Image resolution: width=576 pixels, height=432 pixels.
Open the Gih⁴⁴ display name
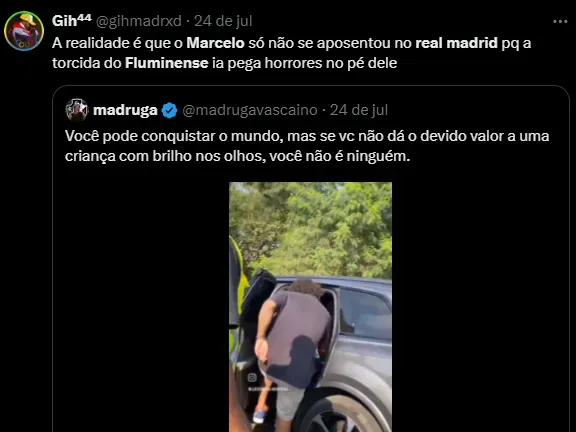(72, 21)
